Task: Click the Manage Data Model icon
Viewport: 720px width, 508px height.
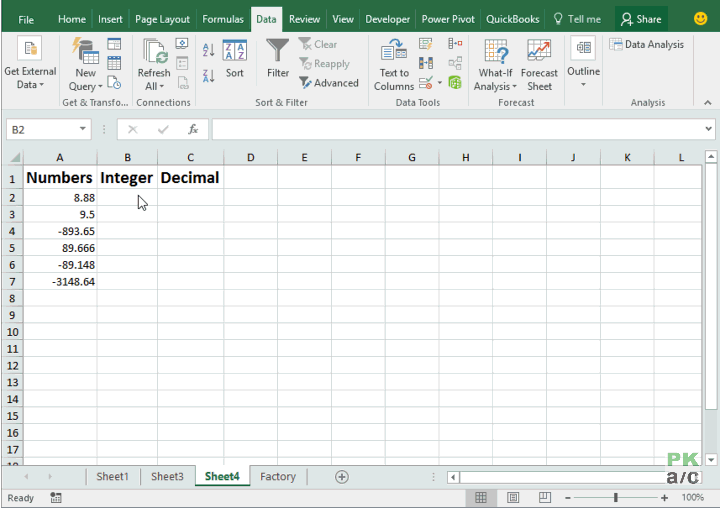Action: 455,83
